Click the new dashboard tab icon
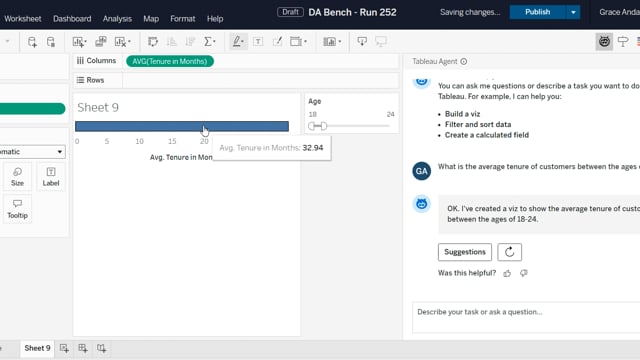640x360 pixels. (x=83, y=349)
